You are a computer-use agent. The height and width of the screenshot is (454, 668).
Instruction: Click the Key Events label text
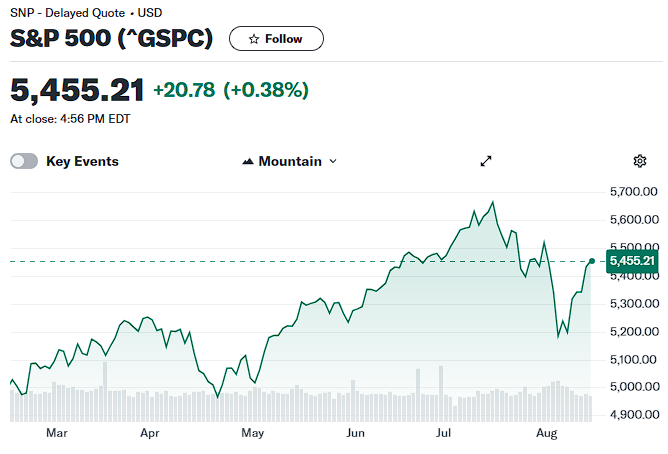[82, 161]
